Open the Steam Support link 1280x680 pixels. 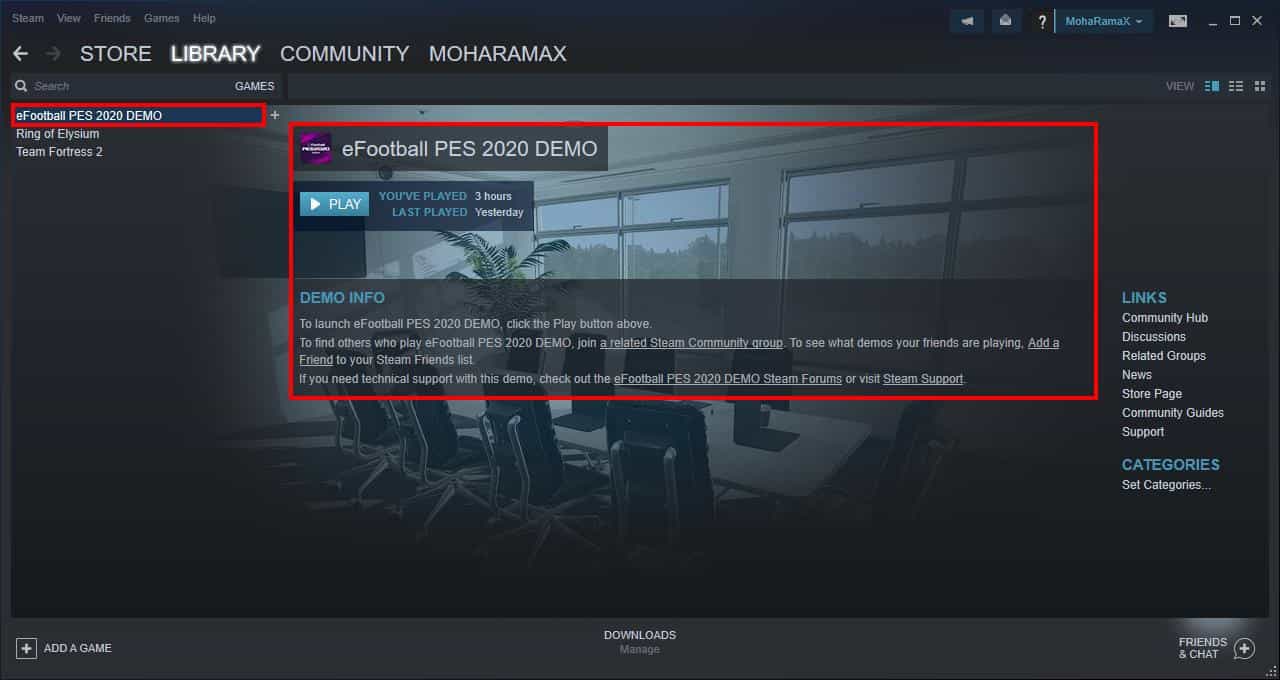[x=923, y=379]
